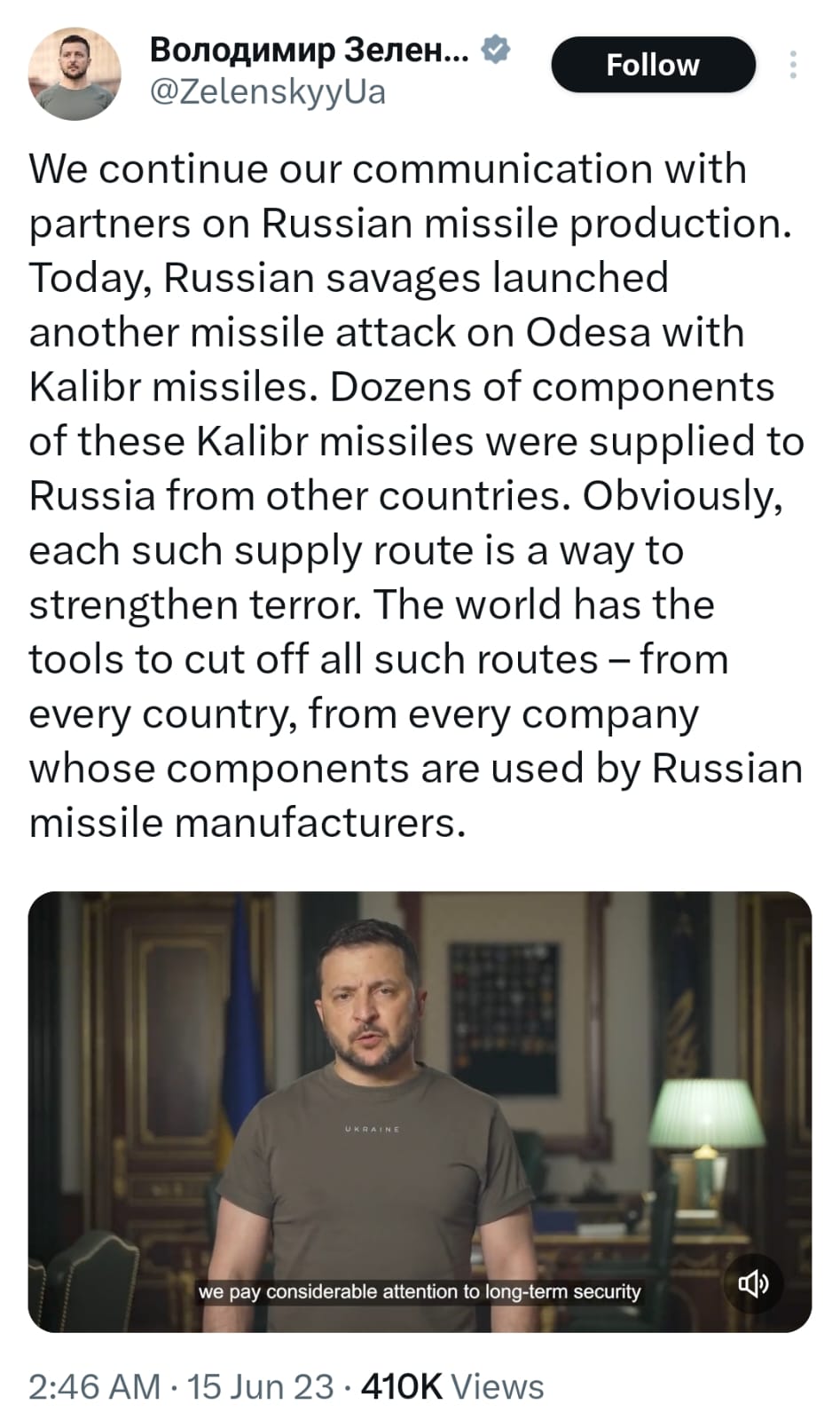Open the Володимир Зелен... display name
This screenshot has width=840, height=1420.
310,50
